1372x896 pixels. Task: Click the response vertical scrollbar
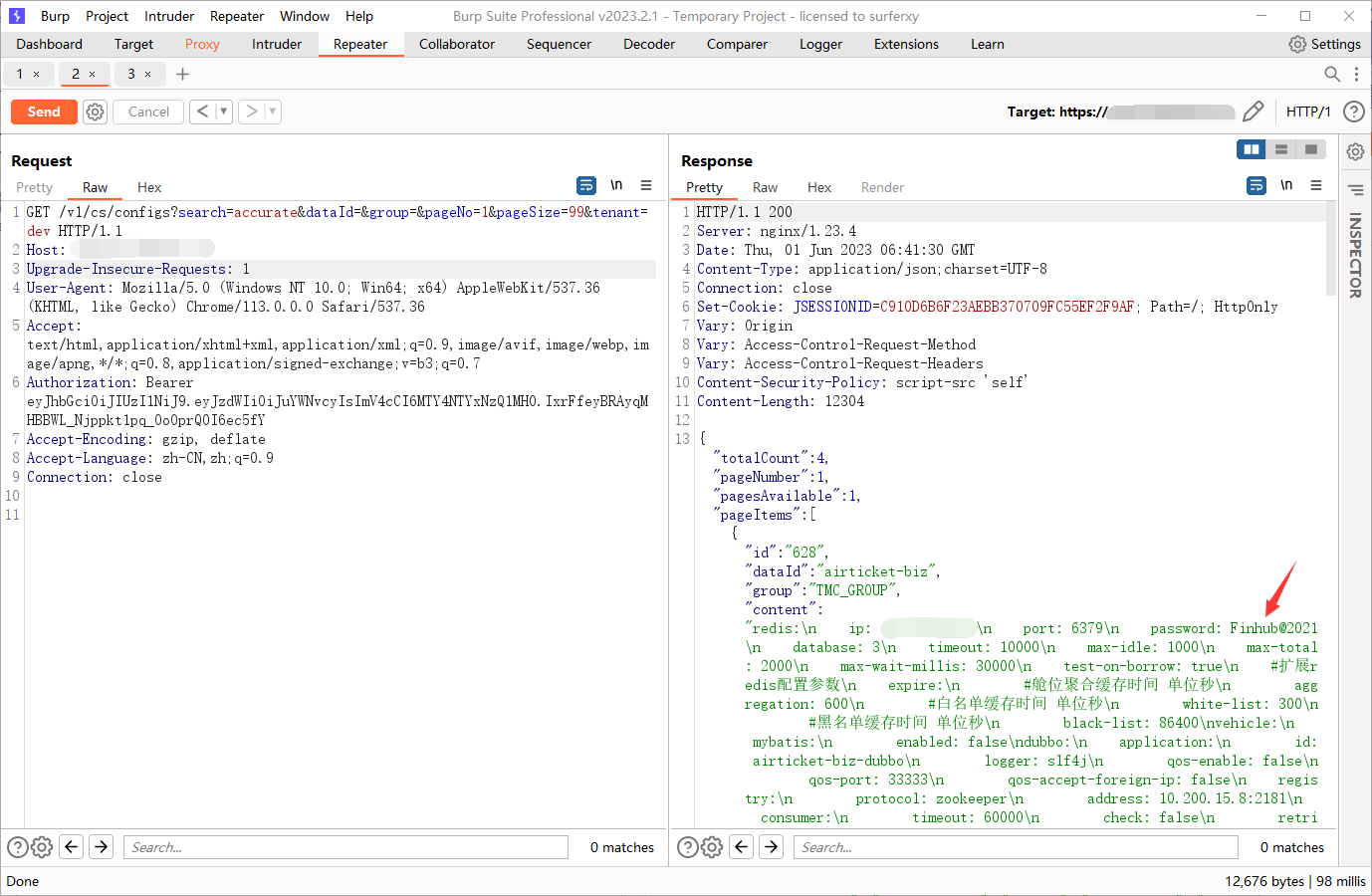(x=1331, y=249)
